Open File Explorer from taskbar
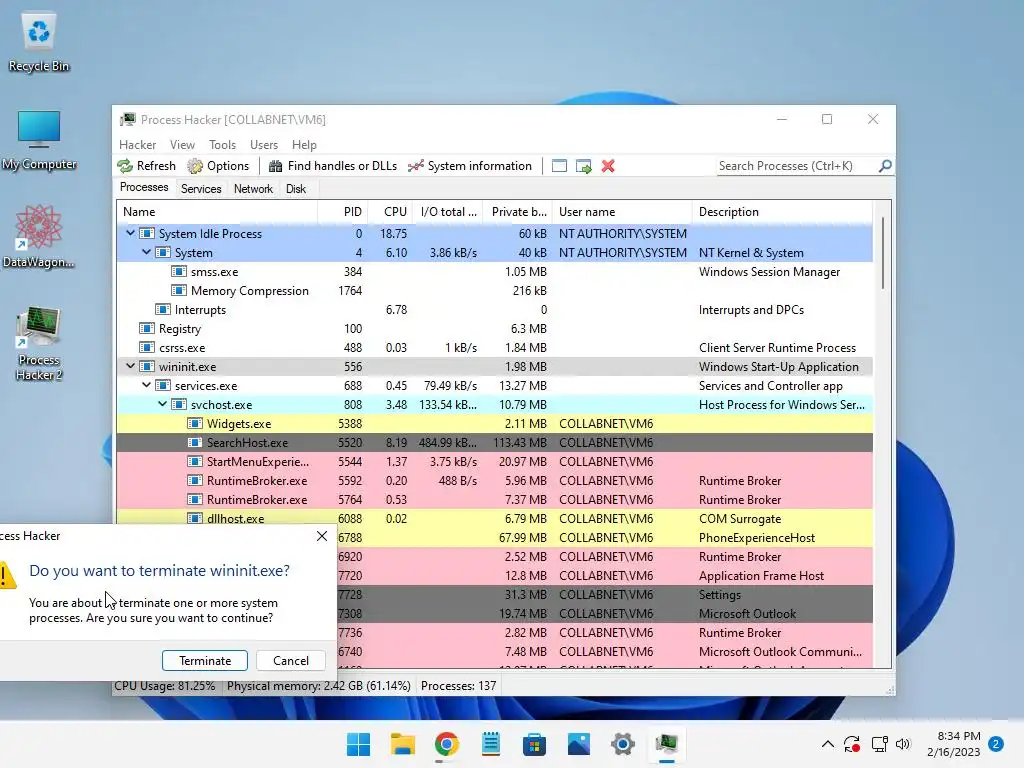 point(402,744)
